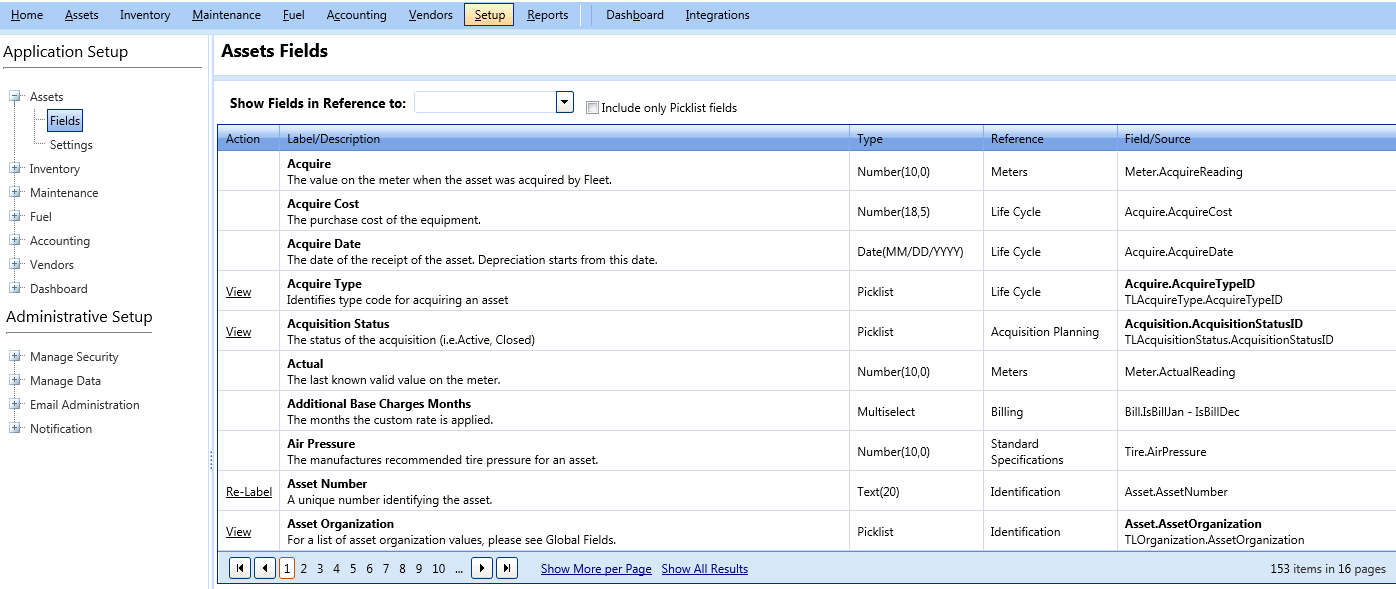This screenshot has height=589, width=1396.
Task: Select the Acquire Cost row label
Action: tap(323, 204)
